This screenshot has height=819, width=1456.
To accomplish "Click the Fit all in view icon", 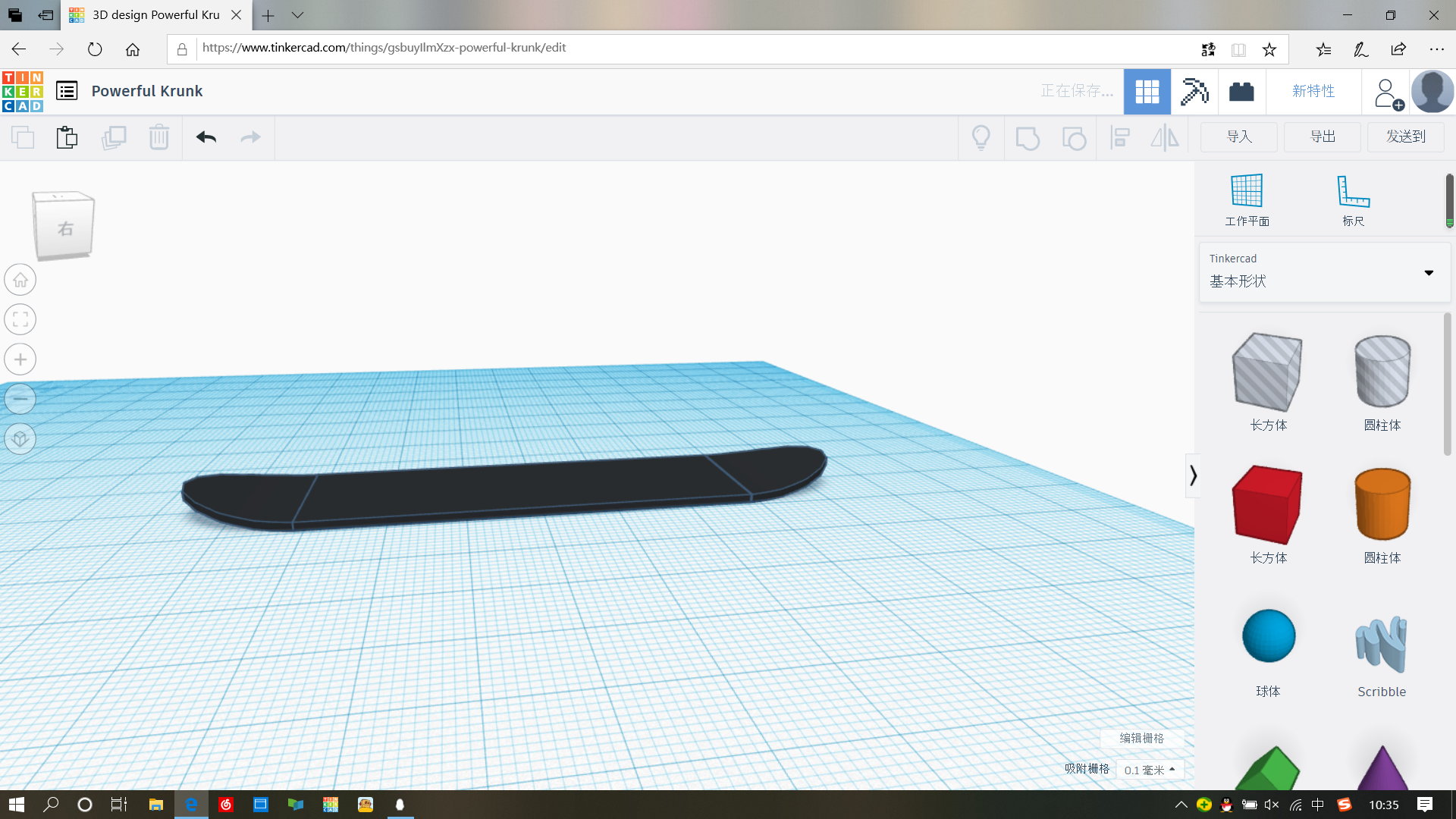I will (x=20, y=319).
